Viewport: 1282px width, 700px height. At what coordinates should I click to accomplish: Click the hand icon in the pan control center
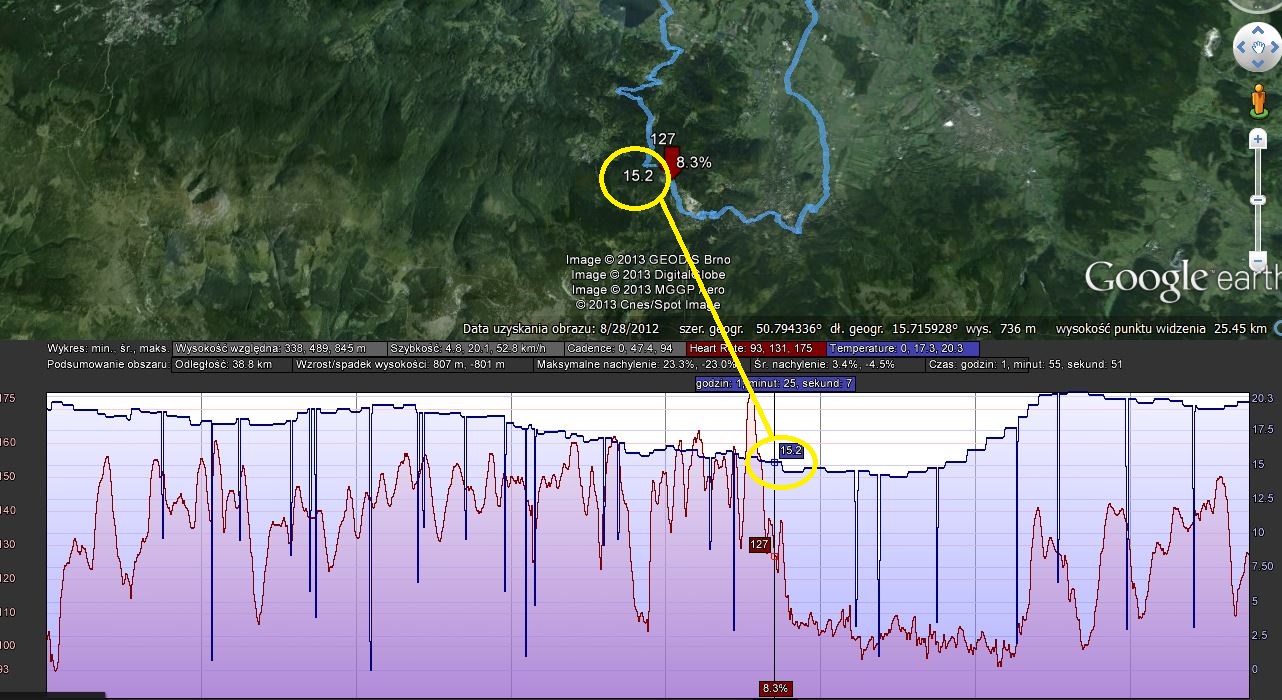tap(1256, 45)
